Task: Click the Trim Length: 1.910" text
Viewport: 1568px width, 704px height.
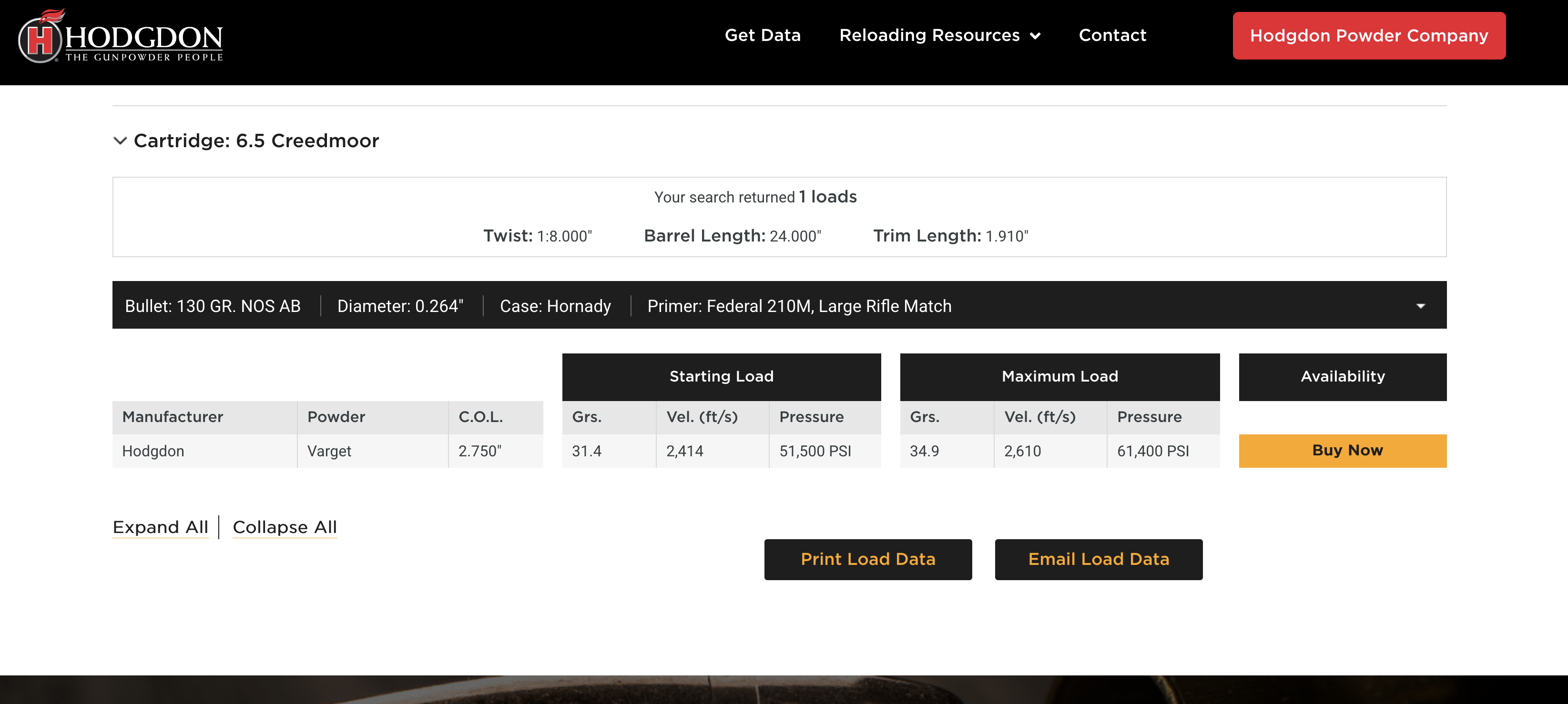Action: (x=951, y=236)
